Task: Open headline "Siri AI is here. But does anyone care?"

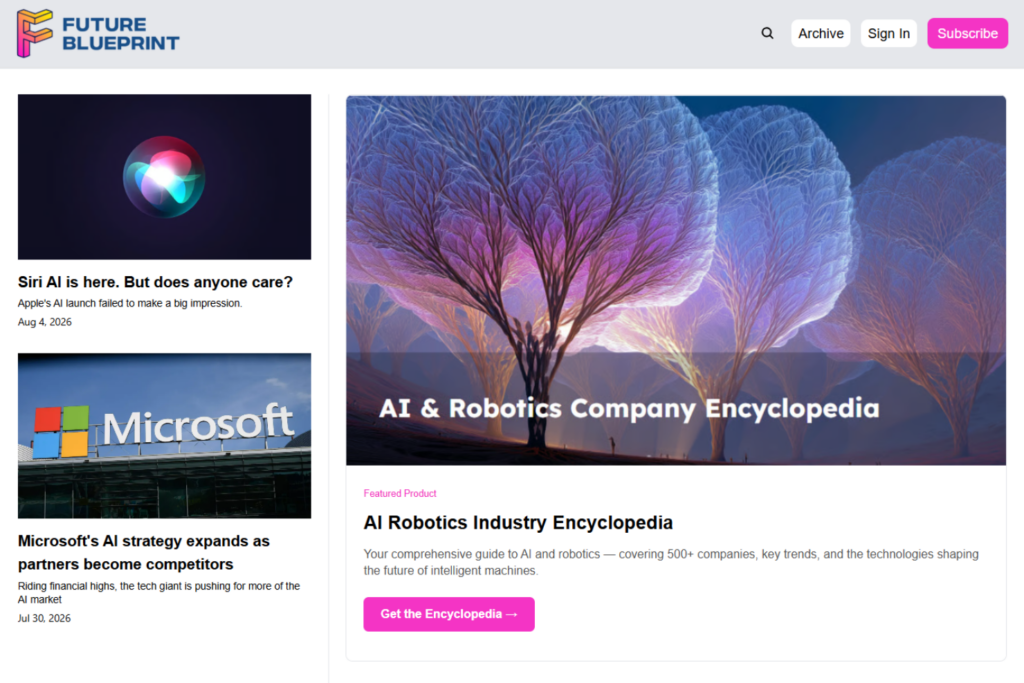Action: point(155,282)
